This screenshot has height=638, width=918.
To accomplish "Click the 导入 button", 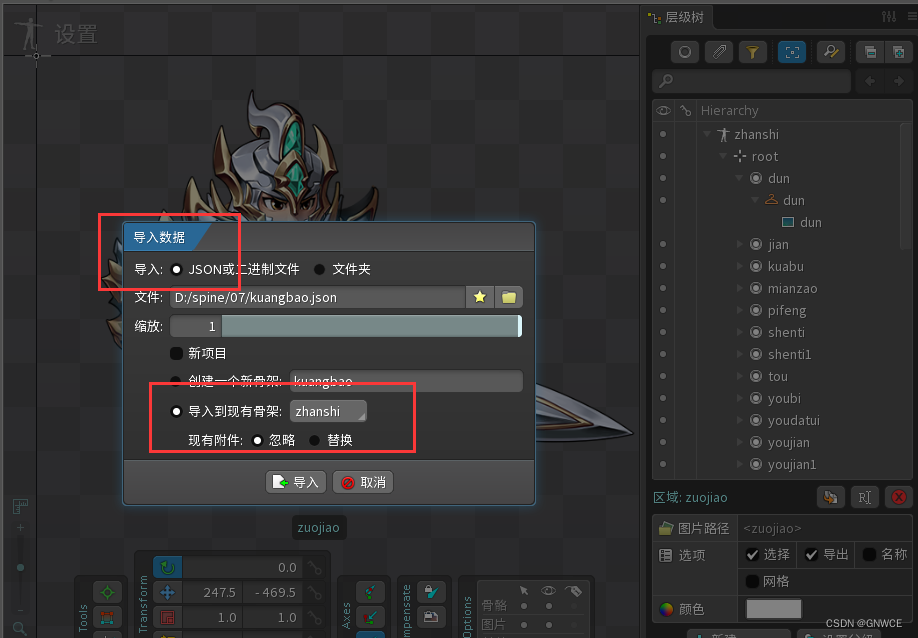I will click(x=296, y=482).
